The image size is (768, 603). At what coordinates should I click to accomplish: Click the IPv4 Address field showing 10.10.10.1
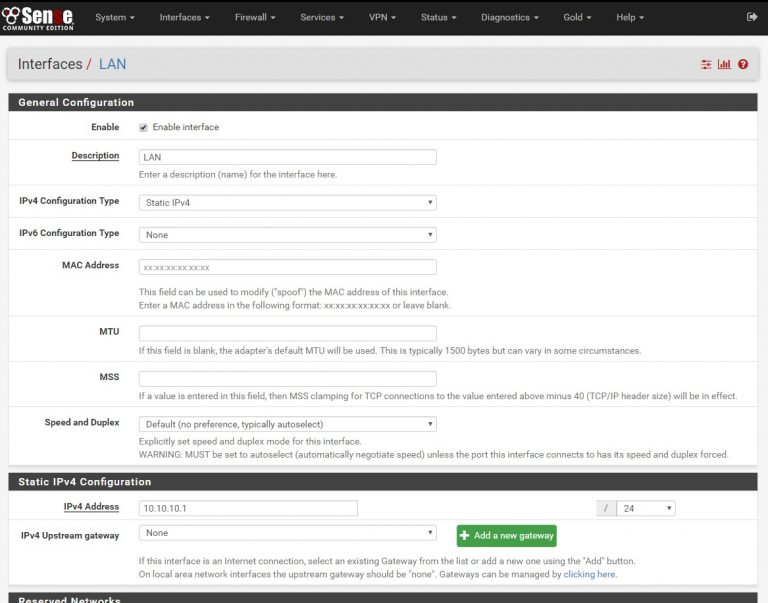pyautogui.click(x=248, y=508)
